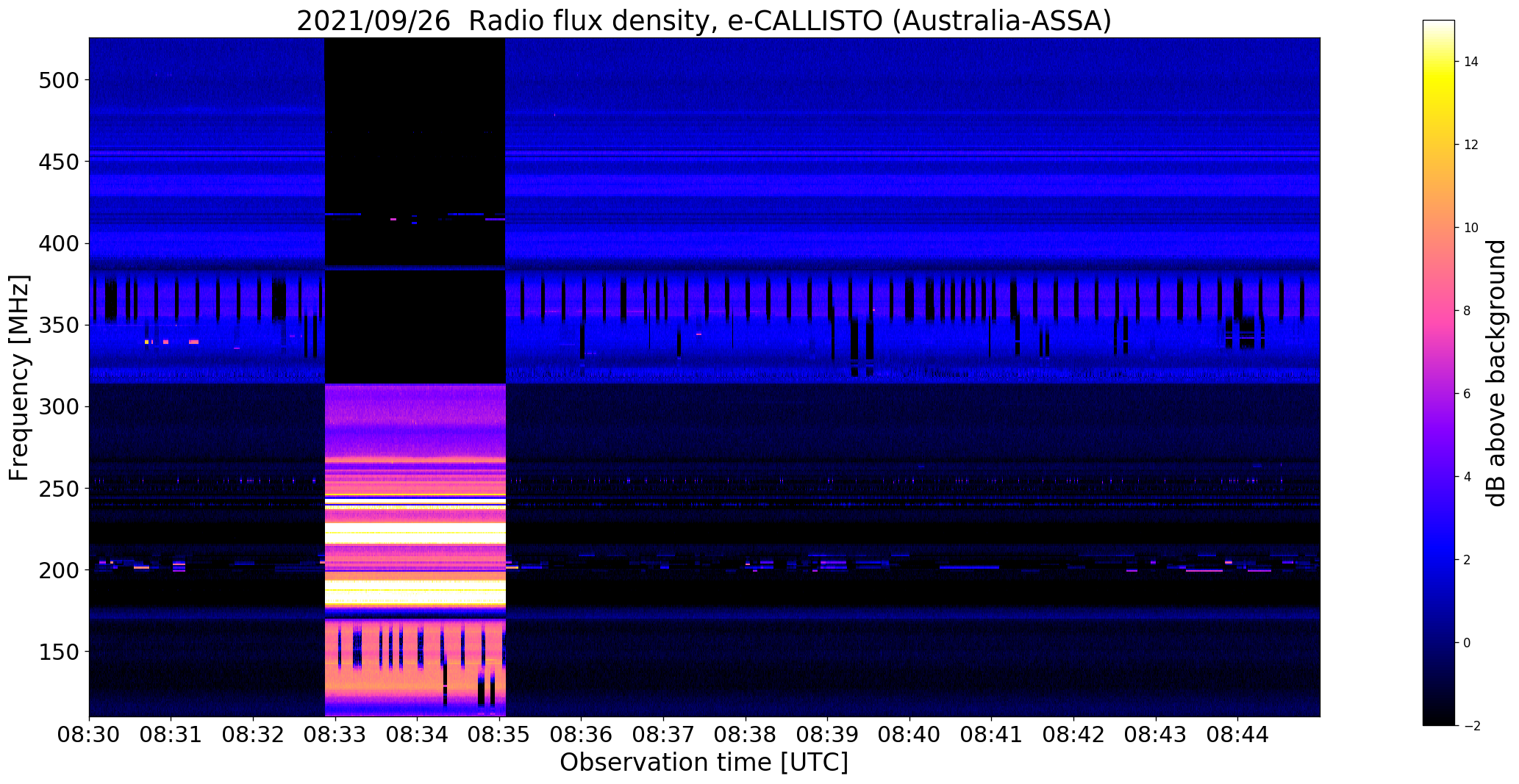Click the colorbar tick label 12
1519x784 pixels.
[1471, 145]
